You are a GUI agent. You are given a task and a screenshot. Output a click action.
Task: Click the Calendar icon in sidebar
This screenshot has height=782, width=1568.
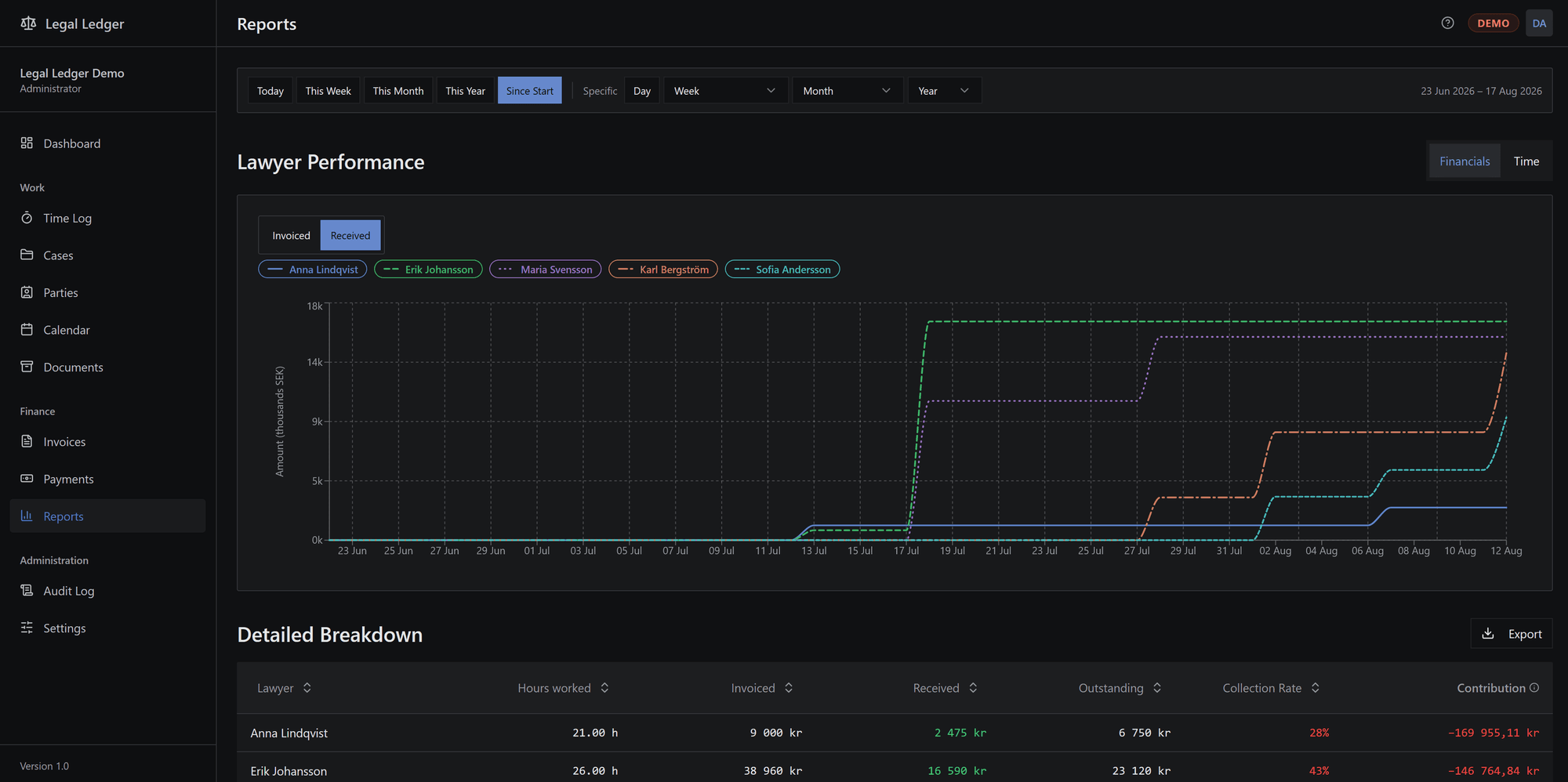[27, 329]
